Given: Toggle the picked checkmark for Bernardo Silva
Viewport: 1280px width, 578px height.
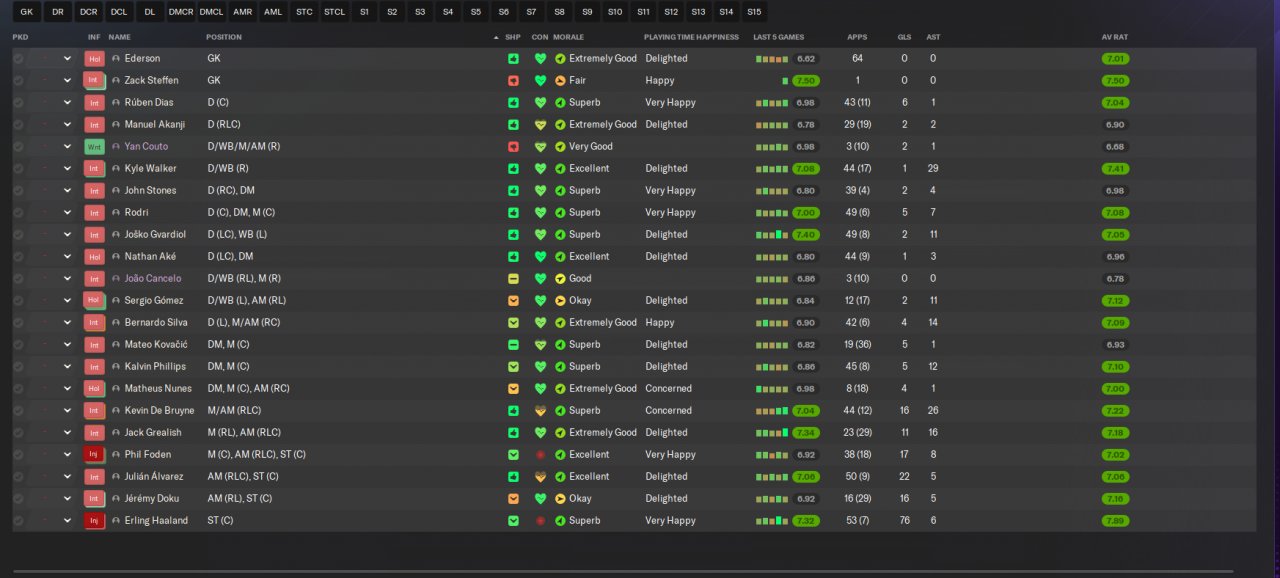Looking at the screenshot, I should [x=18, y=322].
